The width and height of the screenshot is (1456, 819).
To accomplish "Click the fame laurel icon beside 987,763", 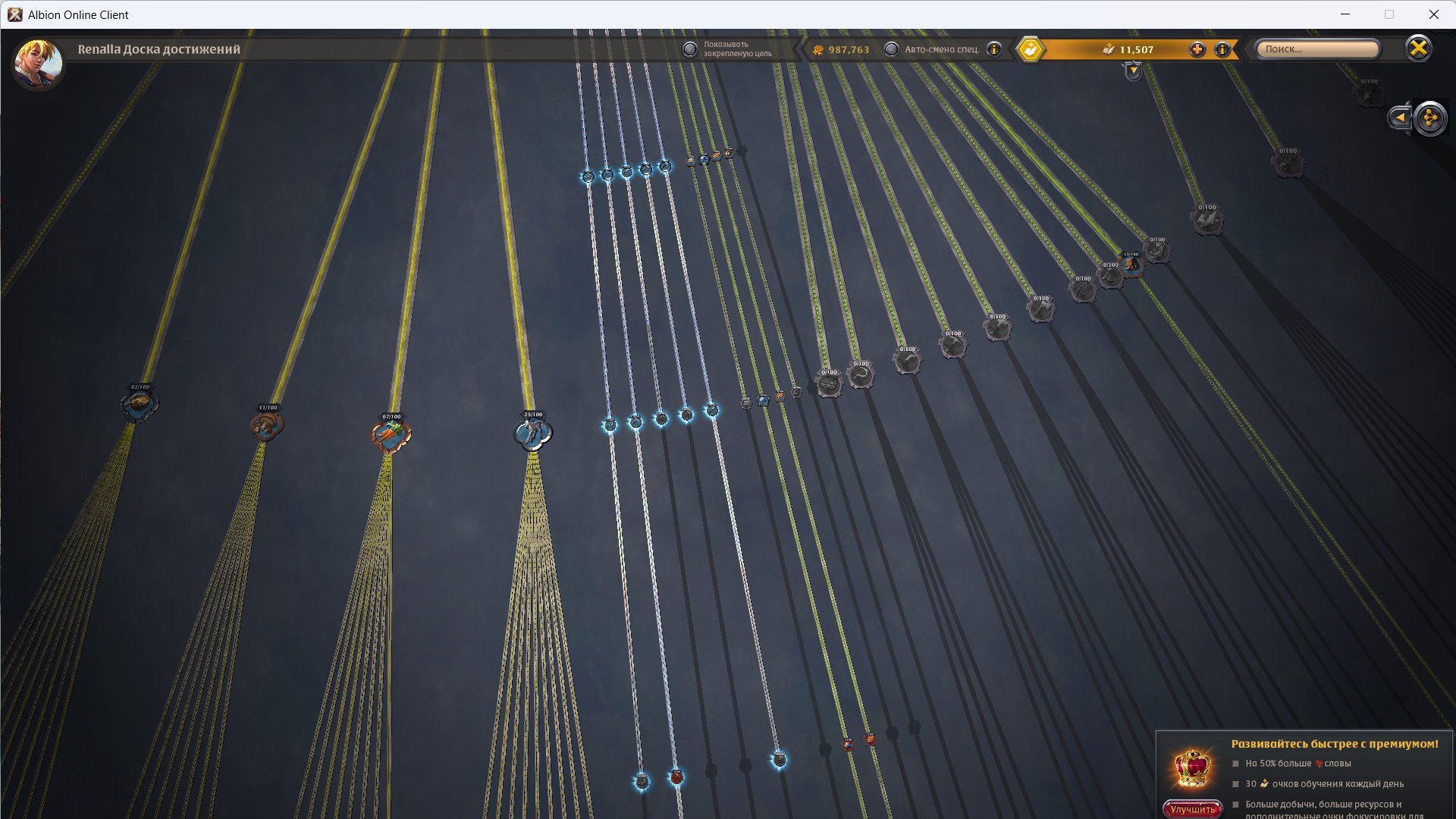I will click(818, 50).
